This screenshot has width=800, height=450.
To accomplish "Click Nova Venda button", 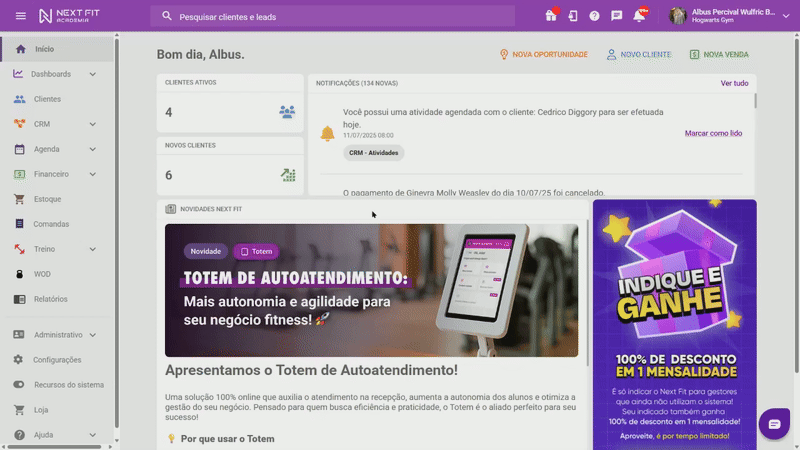I will point(719,54).
